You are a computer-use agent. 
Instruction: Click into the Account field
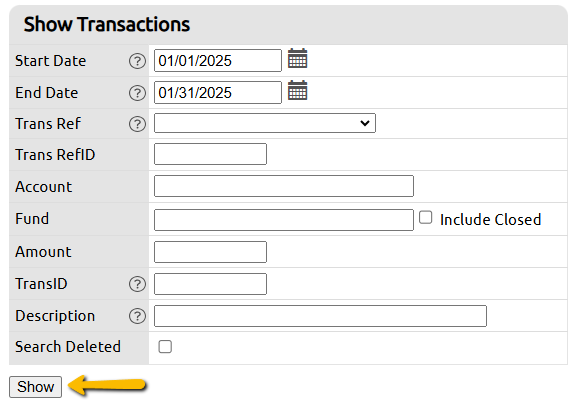click(284, 186)
